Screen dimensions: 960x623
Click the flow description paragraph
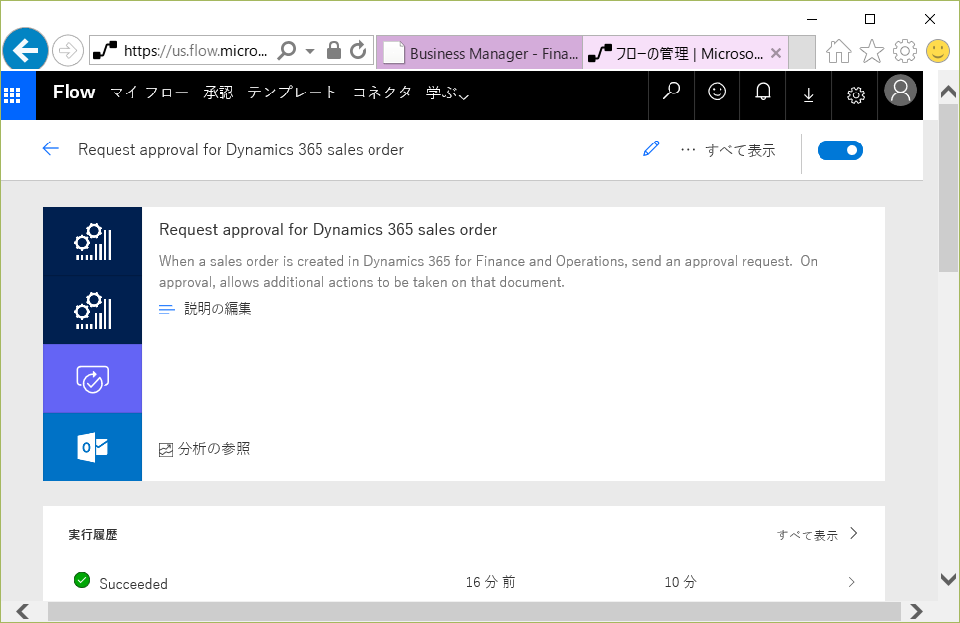[x=489, y=272]
